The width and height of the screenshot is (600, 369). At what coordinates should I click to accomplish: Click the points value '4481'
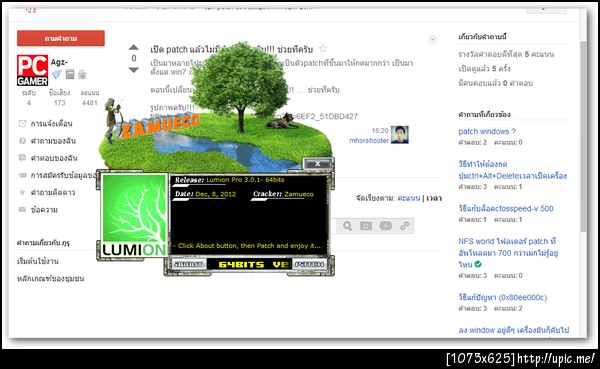pos(90,103)
